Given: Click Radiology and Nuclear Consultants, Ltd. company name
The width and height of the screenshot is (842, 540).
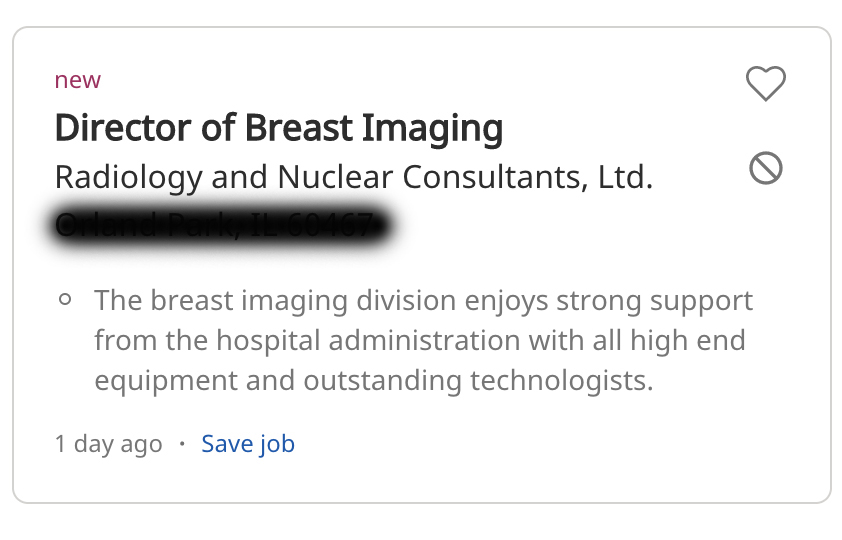Looking at the screenshot, I should [x=354, y=177].
